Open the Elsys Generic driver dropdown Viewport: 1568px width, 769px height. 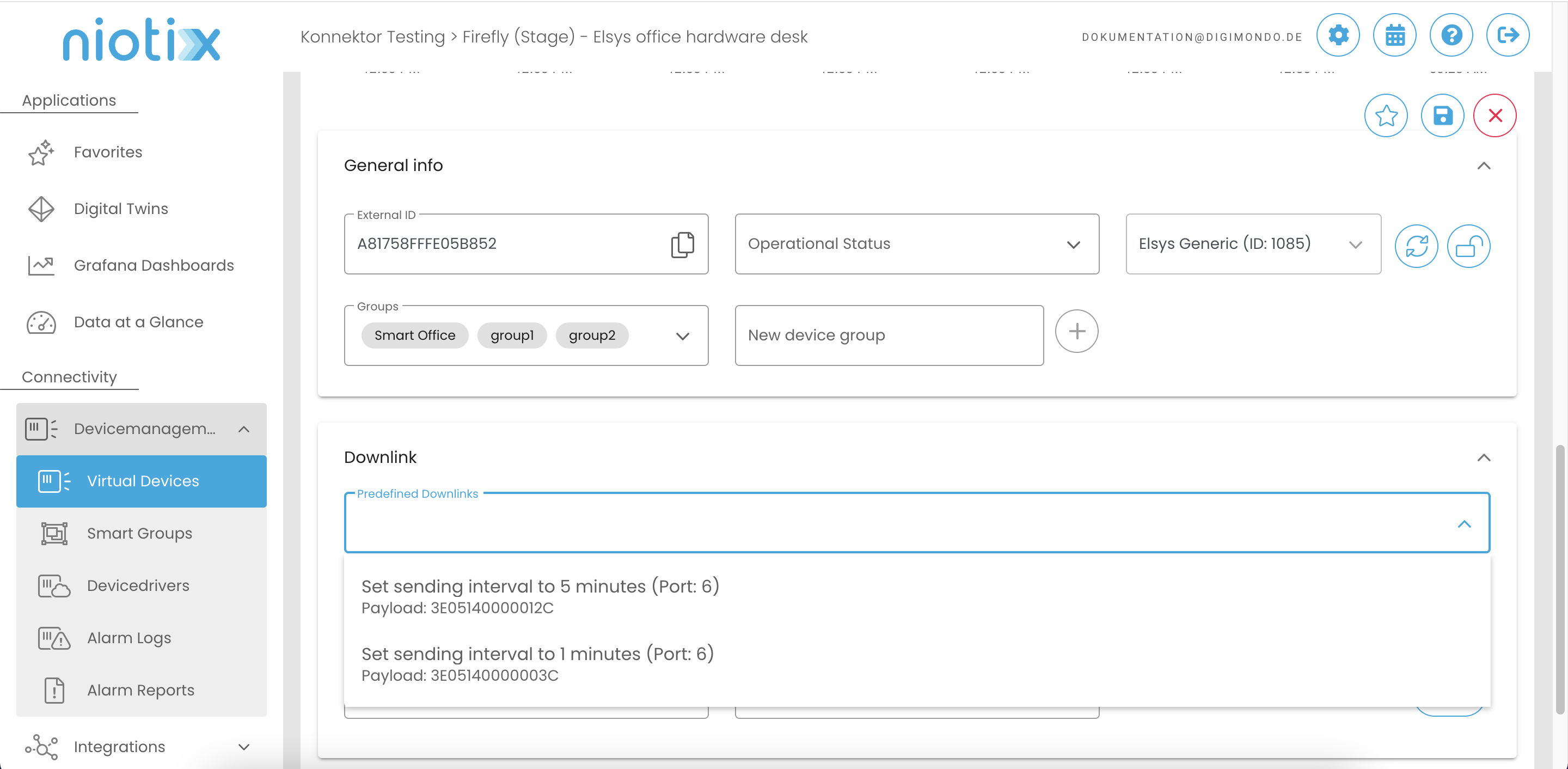click(1253, 244)
